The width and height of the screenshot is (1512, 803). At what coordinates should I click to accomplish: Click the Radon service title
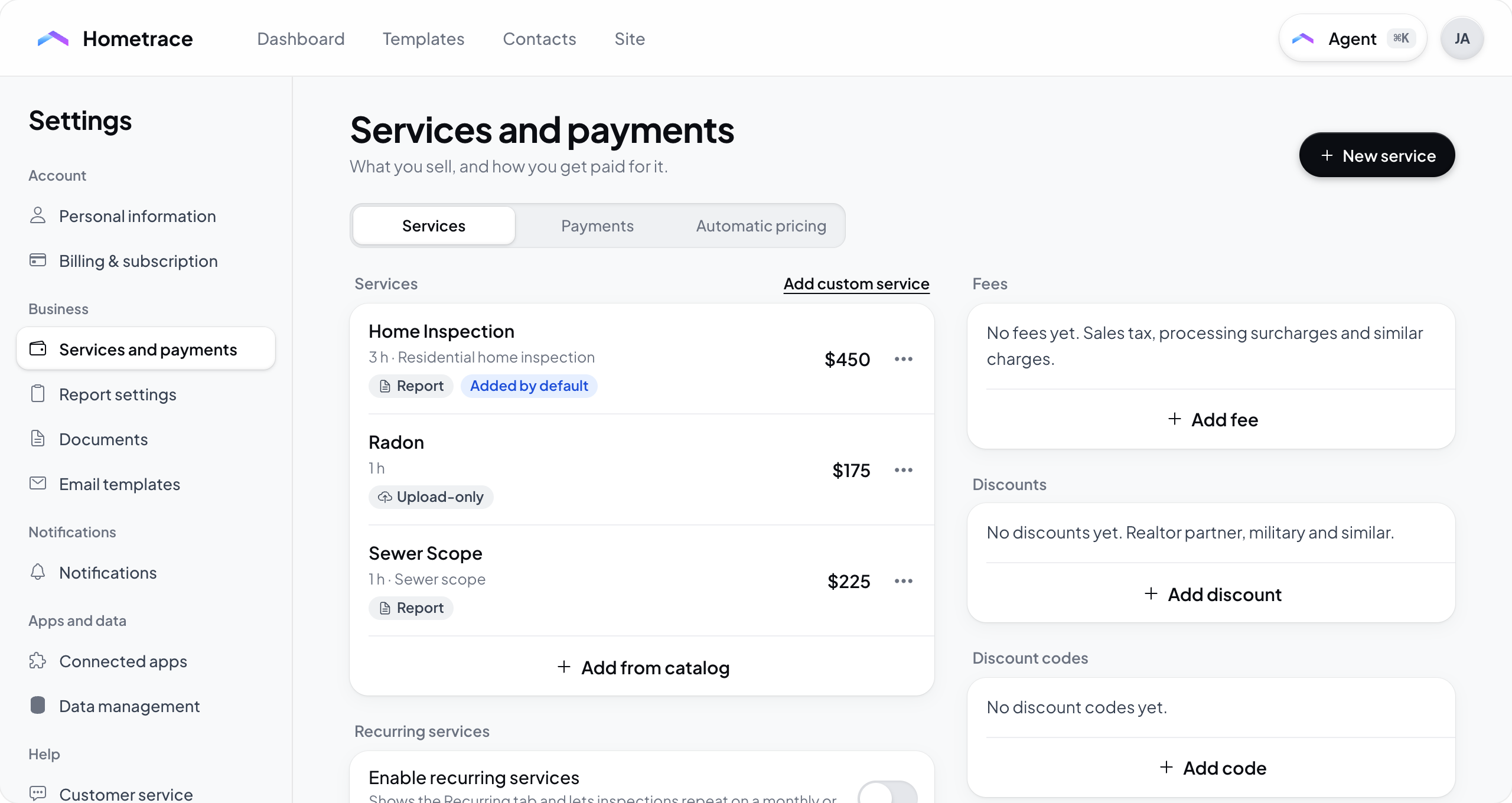click(x=396, y=442)
